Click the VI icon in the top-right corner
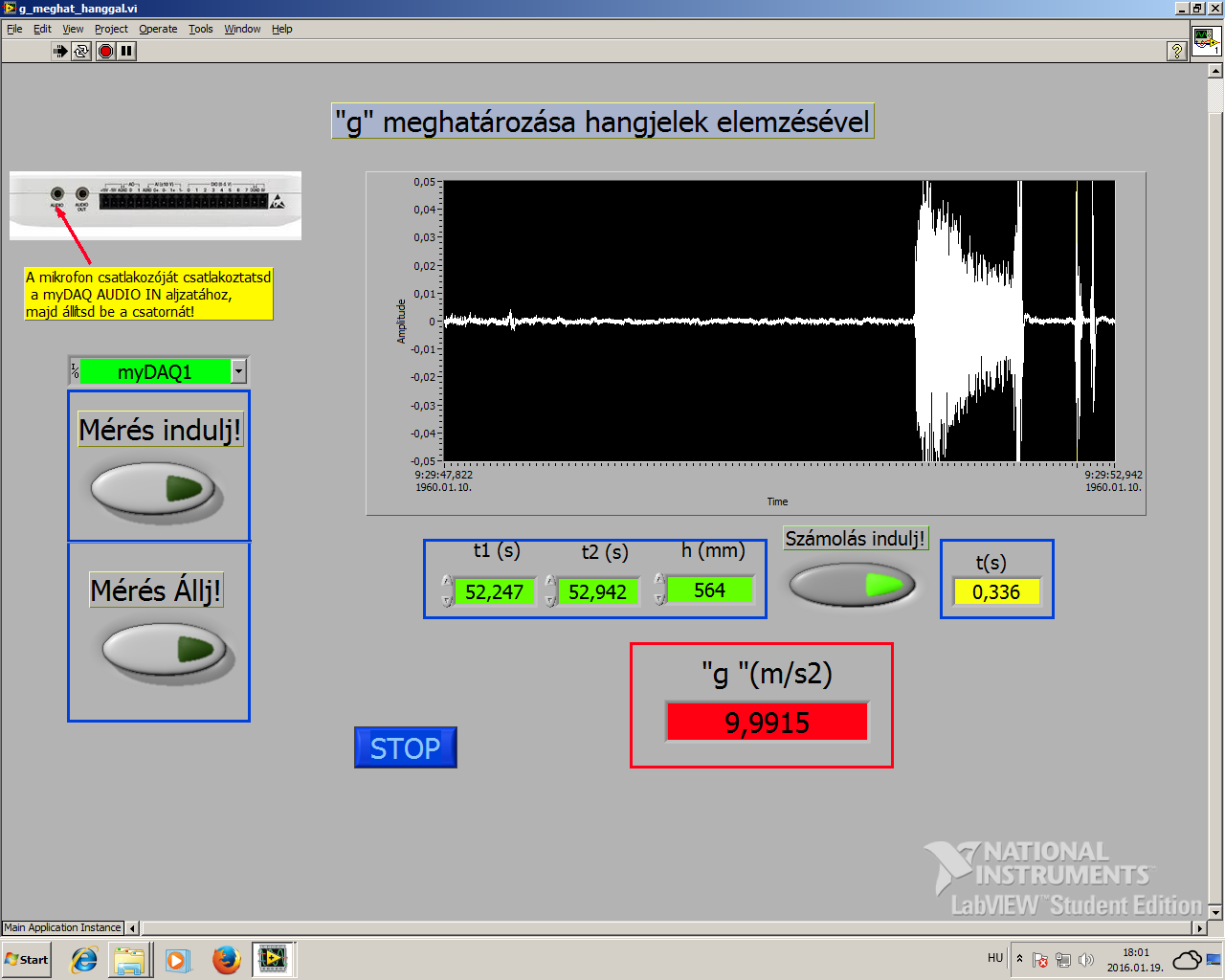This screenshot has height=980, width=1225. pos(1205,42)
